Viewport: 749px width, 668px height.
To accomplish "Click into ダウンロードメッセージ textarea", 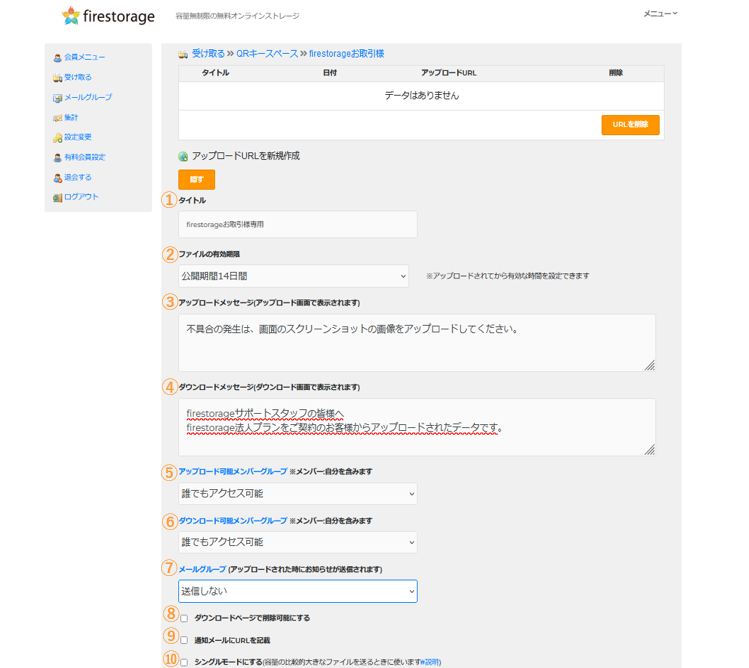I will point(417,427).
